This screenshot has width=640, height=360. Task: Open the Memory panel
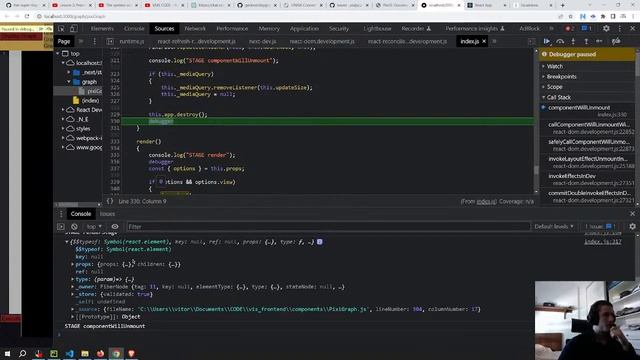pos(269,29)
